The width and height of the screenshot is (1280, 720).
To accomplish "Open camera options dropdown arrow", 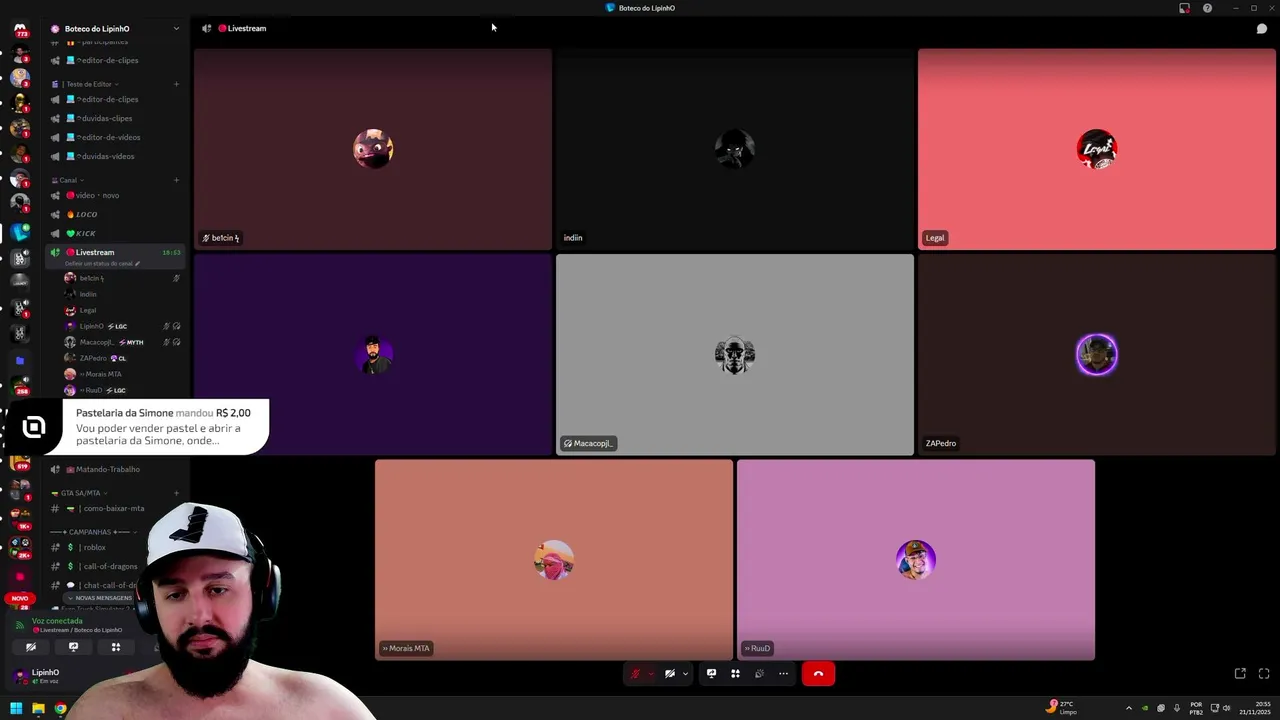I will (x=685, y=674).
